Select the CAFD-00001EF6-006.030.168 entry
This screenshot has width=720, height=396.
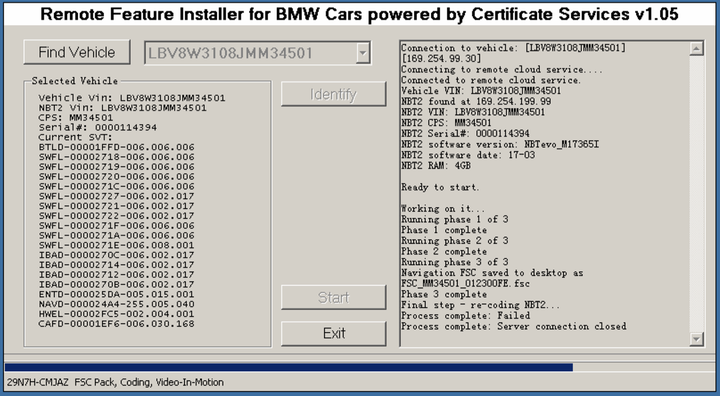tap(116, 323)
